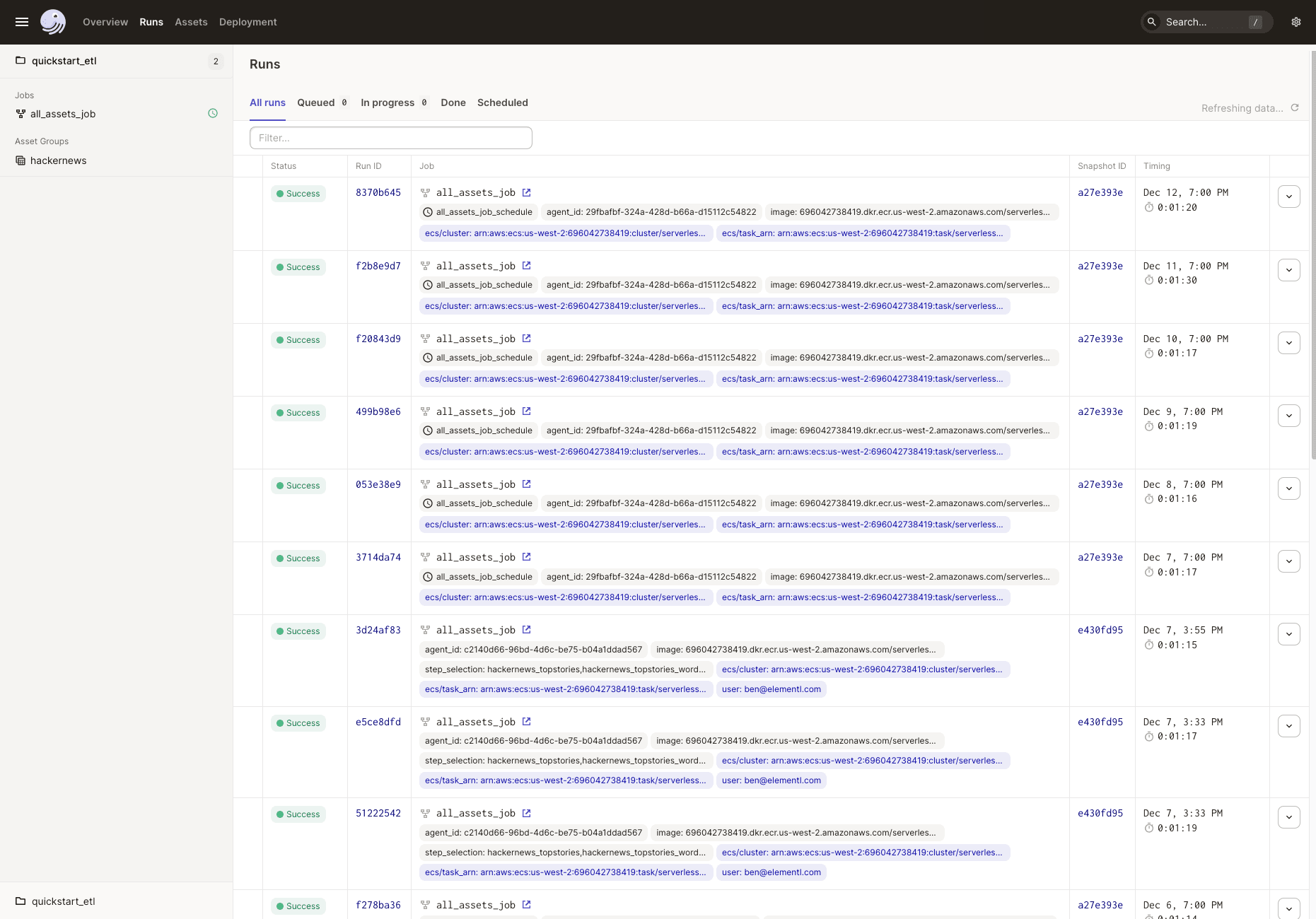Open run ID f2b8e9d7
The height and width of the screenshot is (919, 1316).
(378, 266)
